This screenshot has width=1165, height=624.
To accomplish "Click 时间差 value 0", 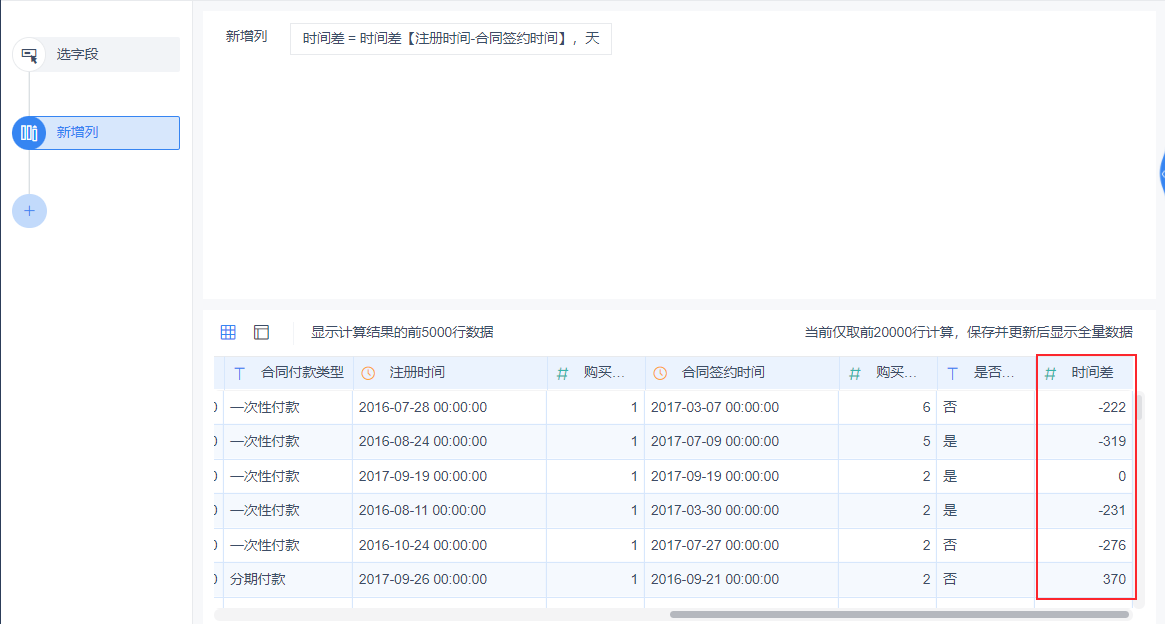I will (x=1122, y=476).
